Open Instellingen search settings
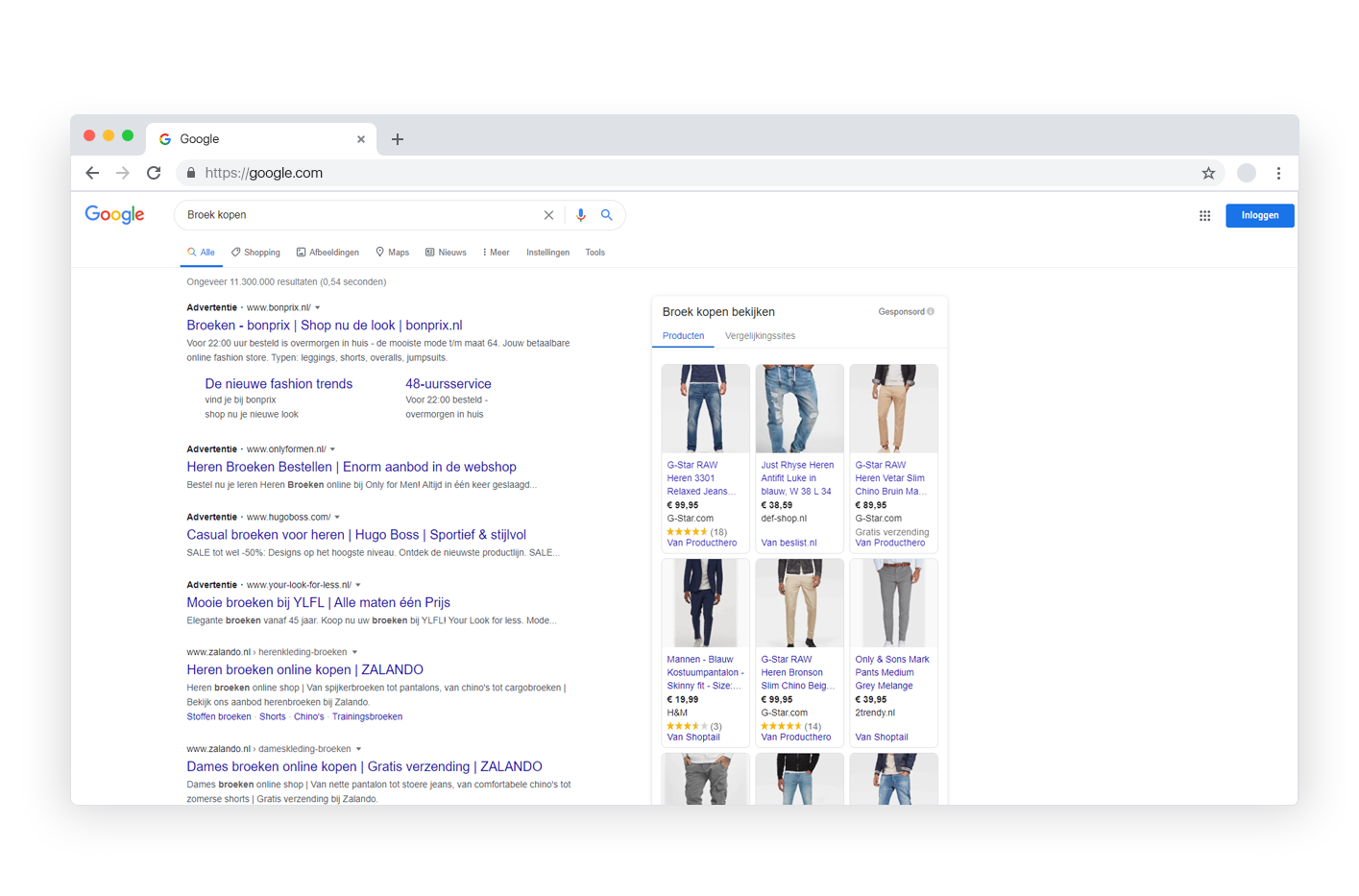Viewport: 1359px width, 896px height. [547, 253]
